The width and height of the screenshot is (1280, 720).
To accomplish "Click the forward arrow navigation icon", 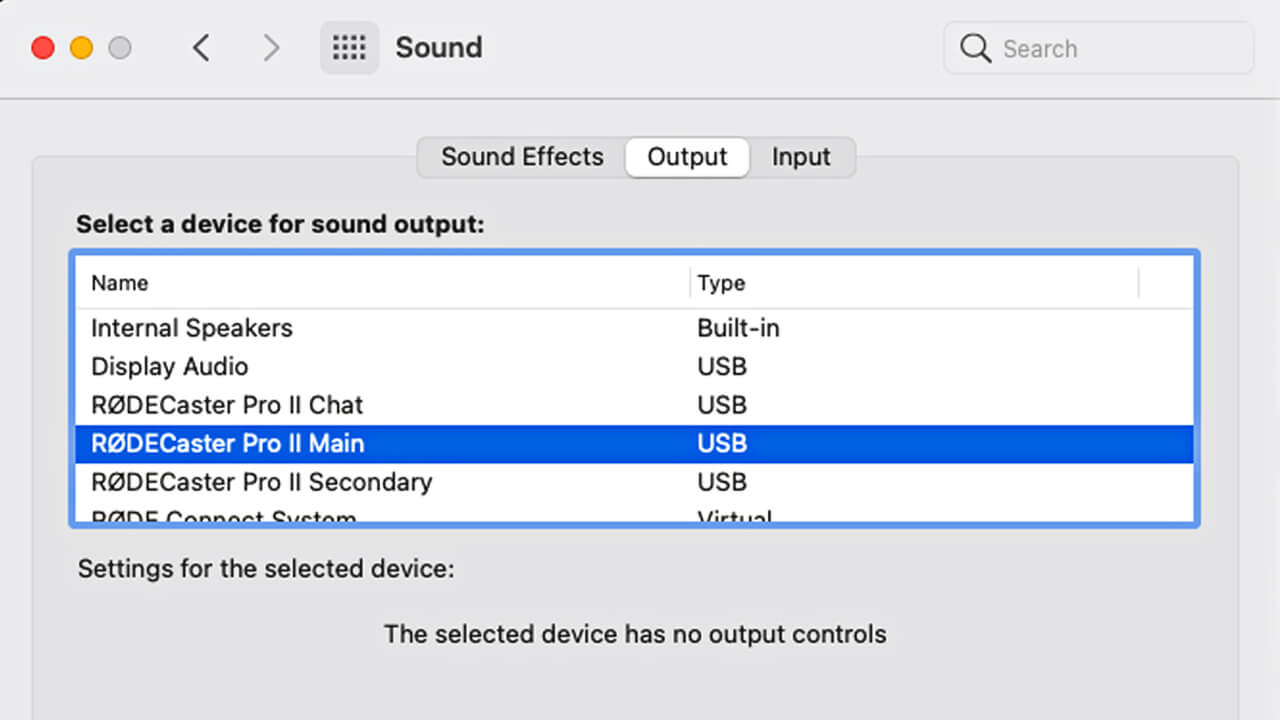I will (271, 48).
